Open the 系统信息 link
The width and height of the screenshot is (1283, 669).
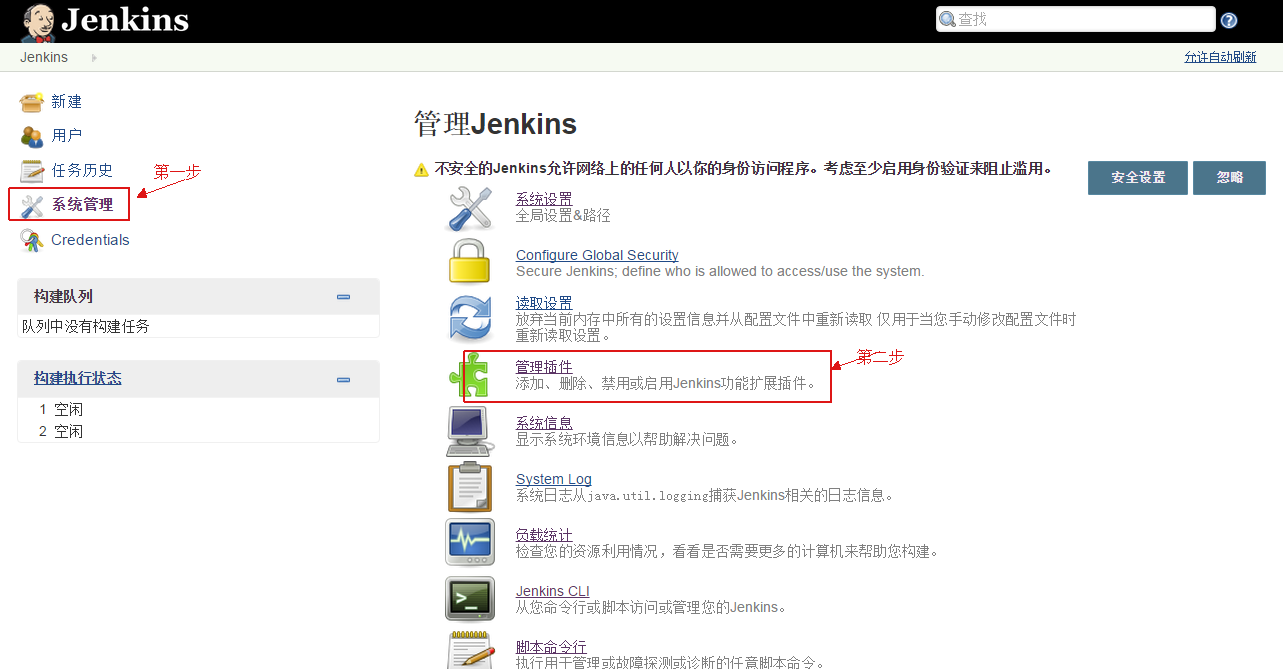coord(544,423)
